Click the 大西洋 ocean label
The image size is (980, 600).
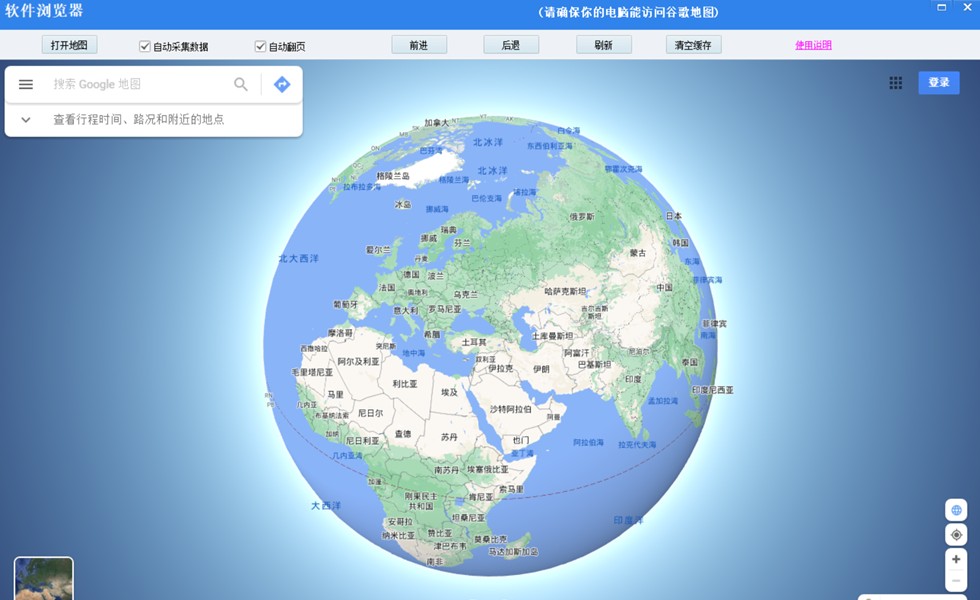326,505
